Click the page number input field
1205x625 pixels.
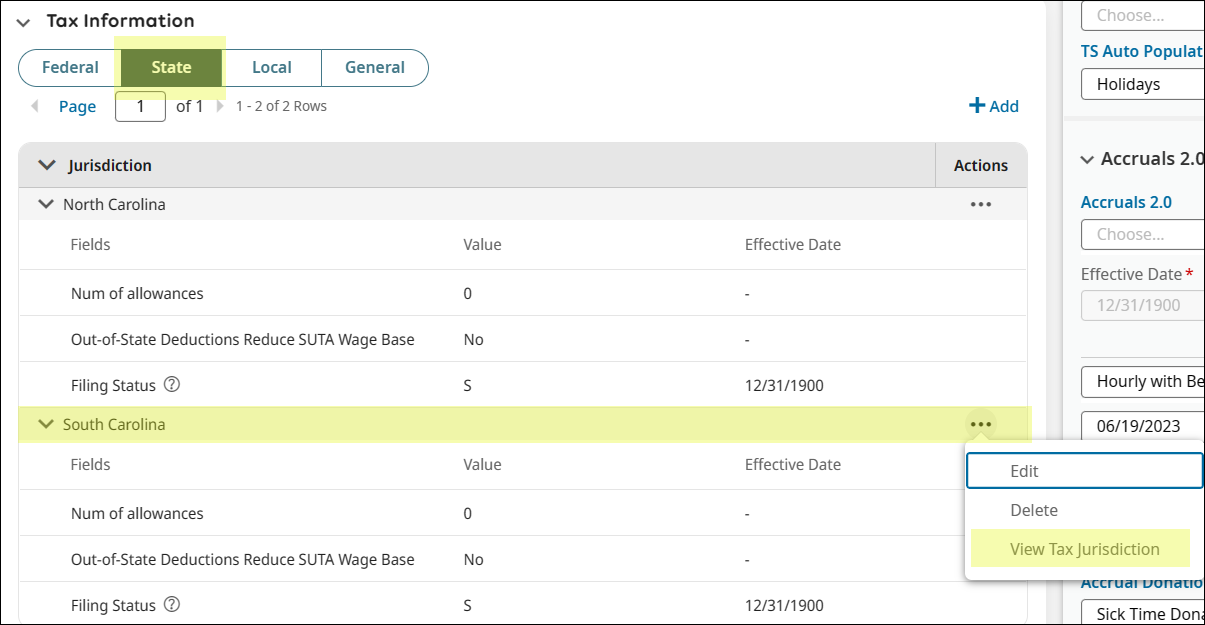(x=140, y=106)
